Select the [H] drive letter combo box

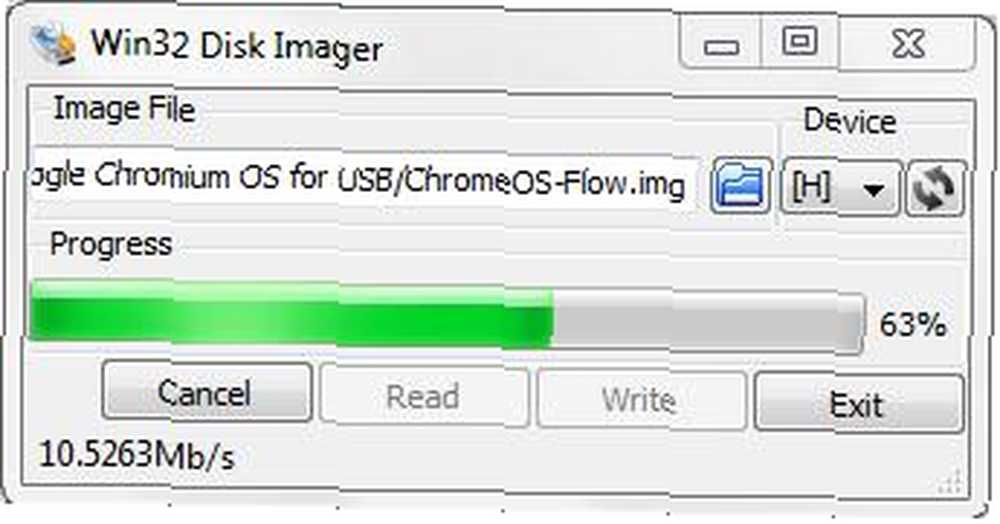(x=841, y=188)
